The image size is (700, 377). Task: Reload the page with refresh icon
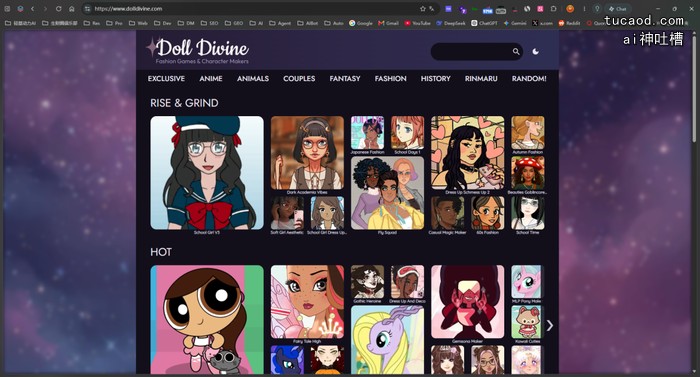pyautogui.click(x=58, y=8)
